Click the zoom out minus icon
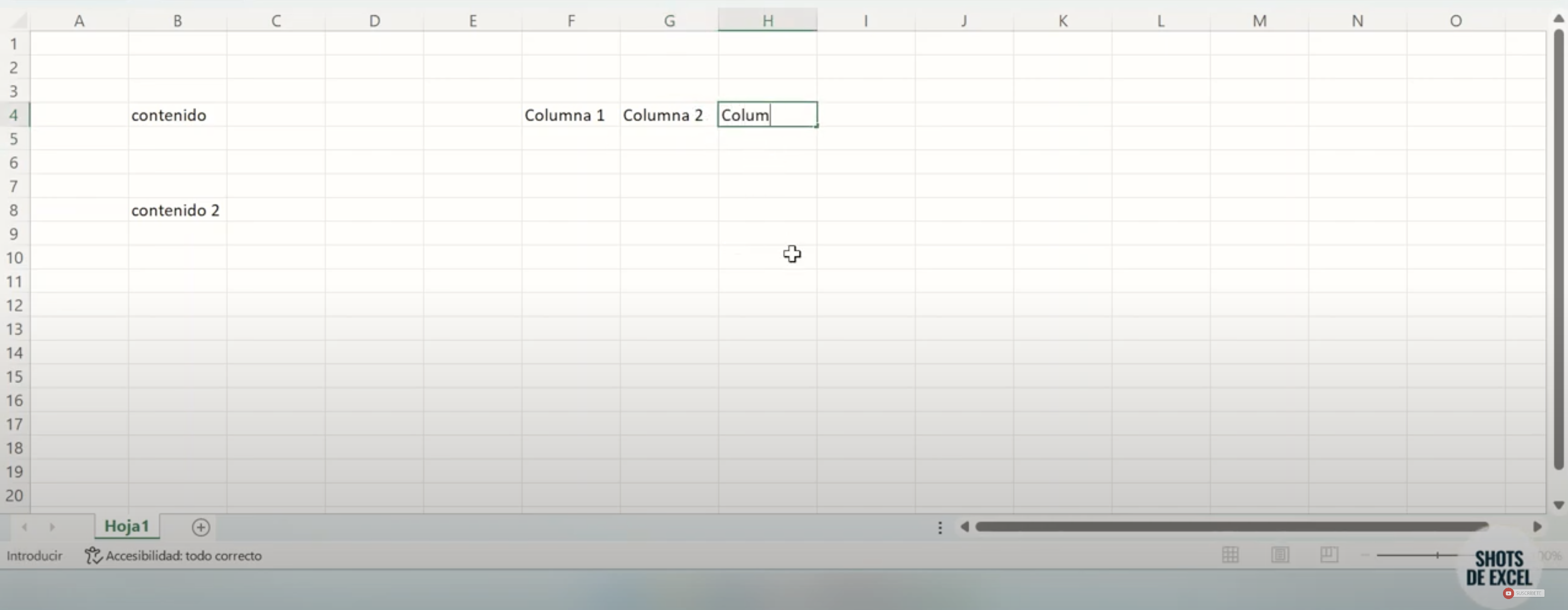Screen dimensions: 1568x610 [x=1365, y=555]
